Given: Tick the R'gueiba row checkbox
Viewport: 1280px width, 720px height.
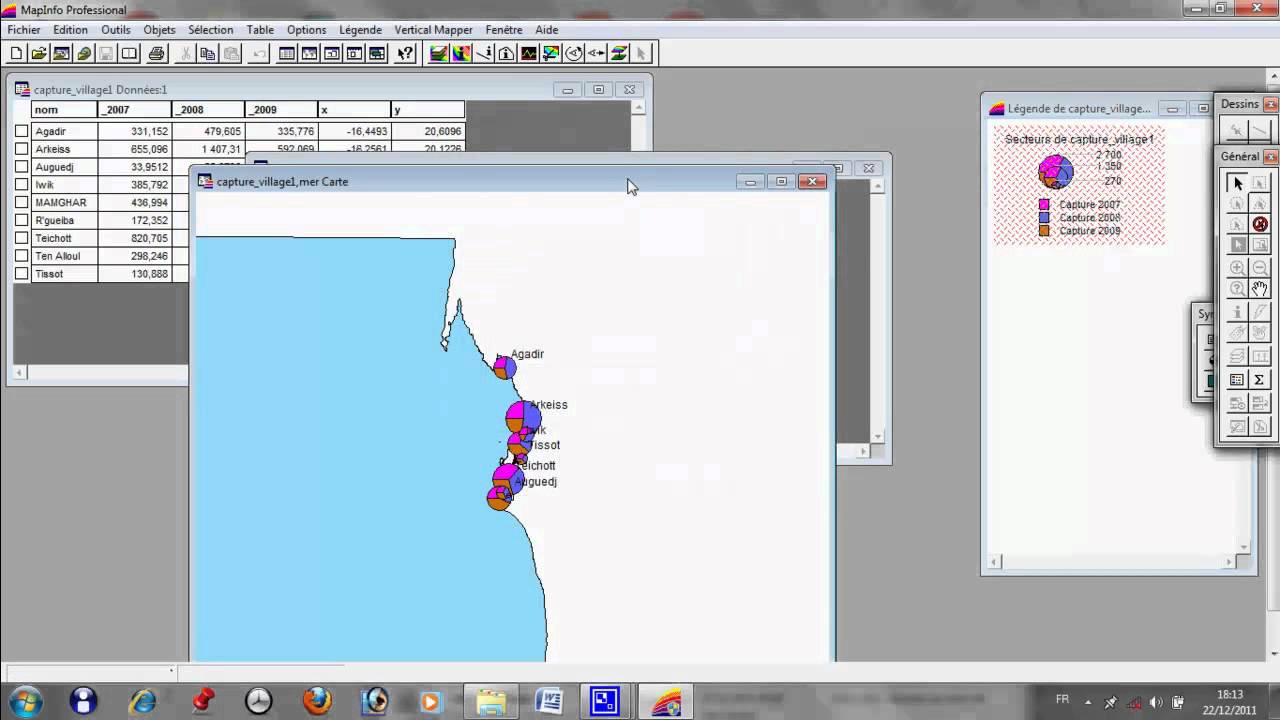Looking at the screenshot, I should (21, 220).
